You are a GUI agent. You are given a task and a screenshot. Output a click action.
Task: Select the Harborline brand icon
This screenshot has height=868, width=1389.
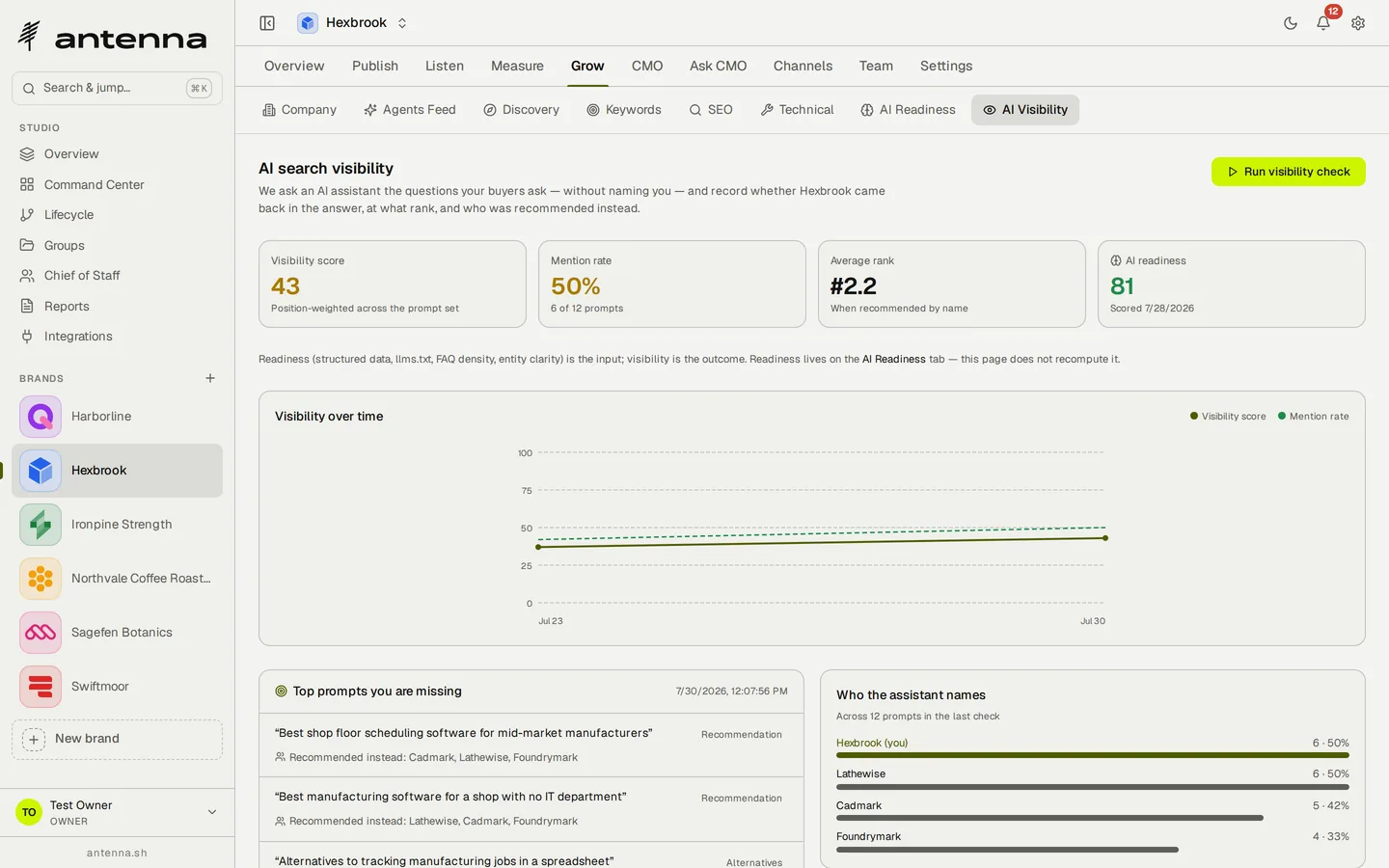point(41,417)
